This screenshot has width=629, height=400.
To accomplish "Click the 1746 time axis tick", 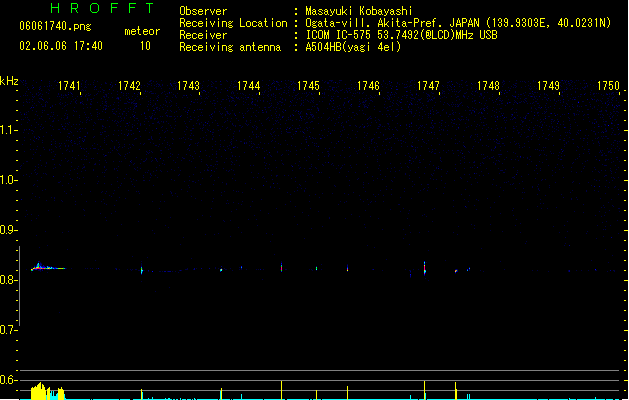I will (x=368, y=86).
